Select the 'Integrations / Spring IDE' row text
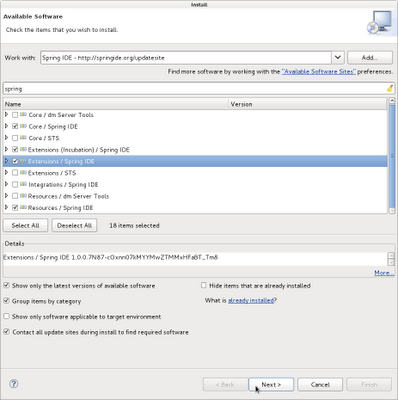 (63, 184)
